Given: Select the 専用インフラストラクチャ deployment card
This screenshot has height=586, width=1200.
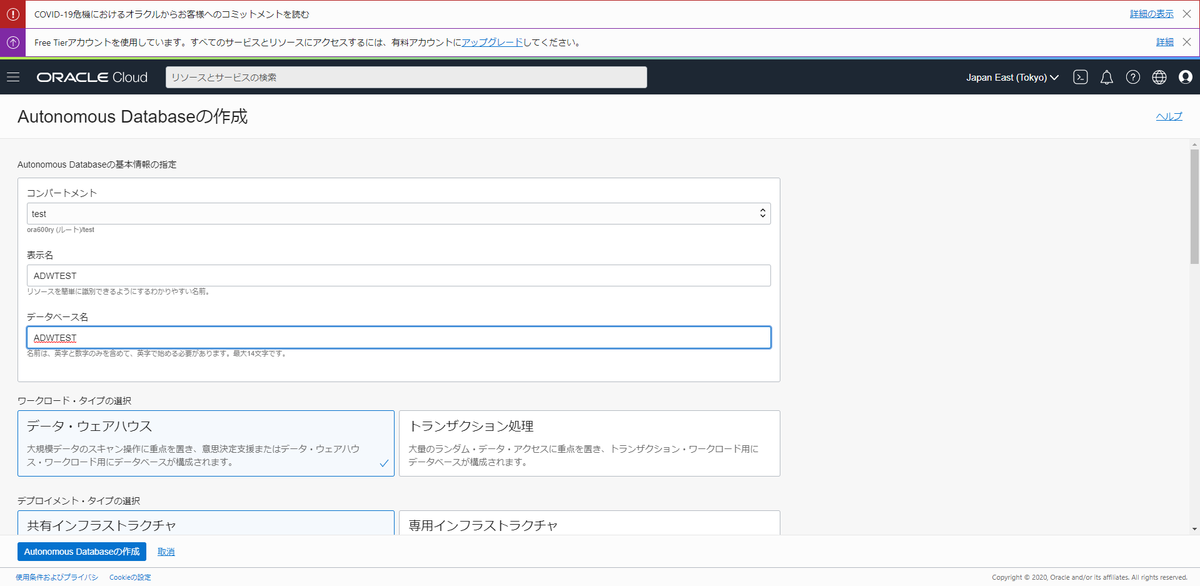Looking at the screenshot, I should pos(589,522).
